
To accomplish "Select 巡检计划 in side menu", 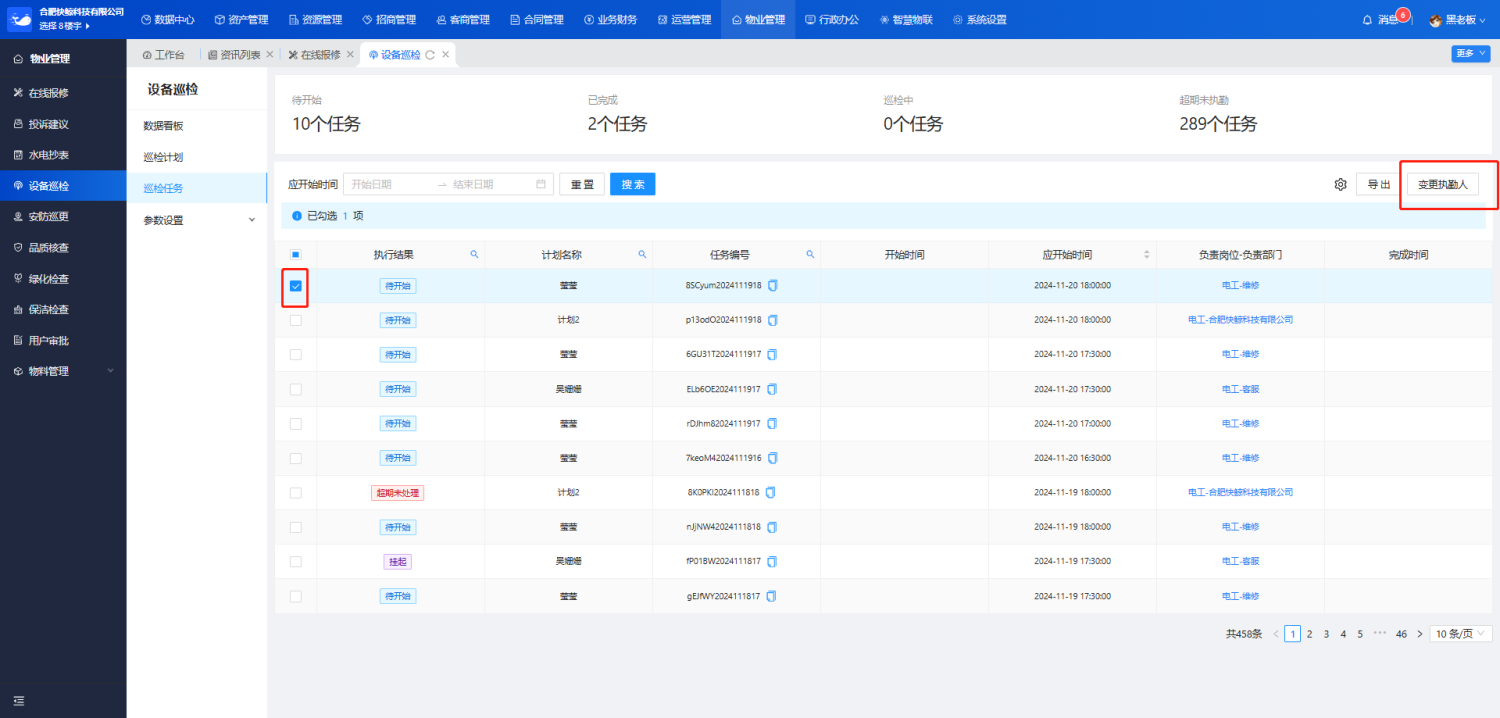I will [163, 157].
